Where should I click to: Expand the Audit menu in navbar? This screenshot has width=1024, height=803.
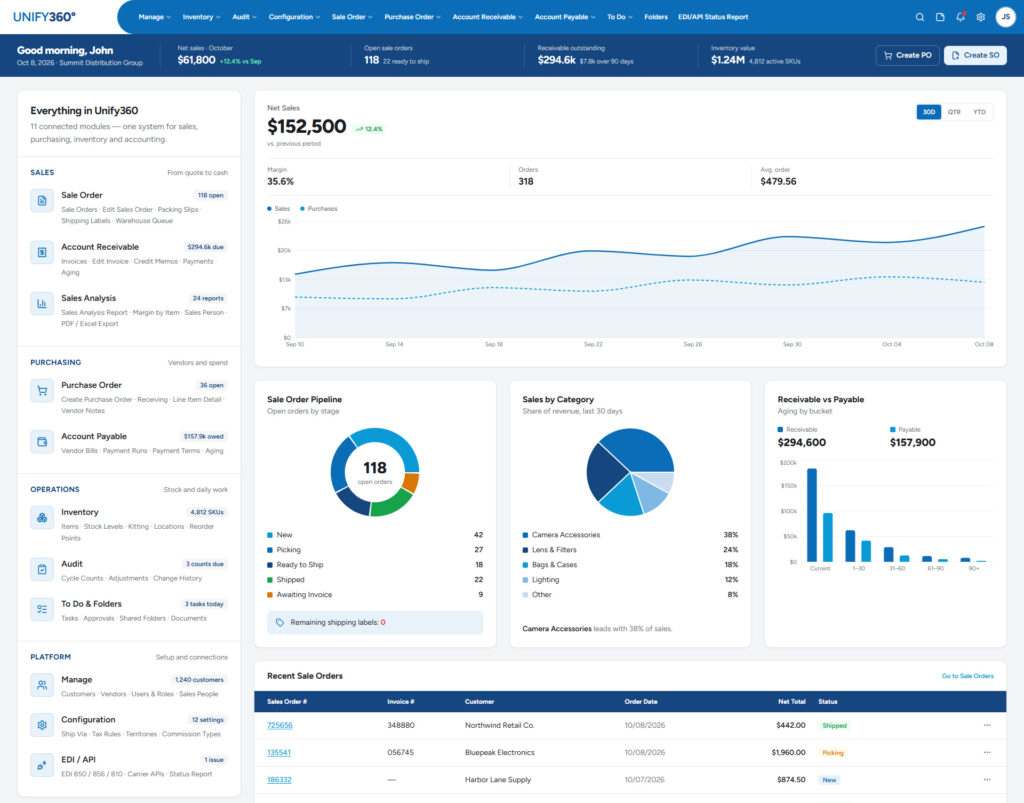pos(244,17)
